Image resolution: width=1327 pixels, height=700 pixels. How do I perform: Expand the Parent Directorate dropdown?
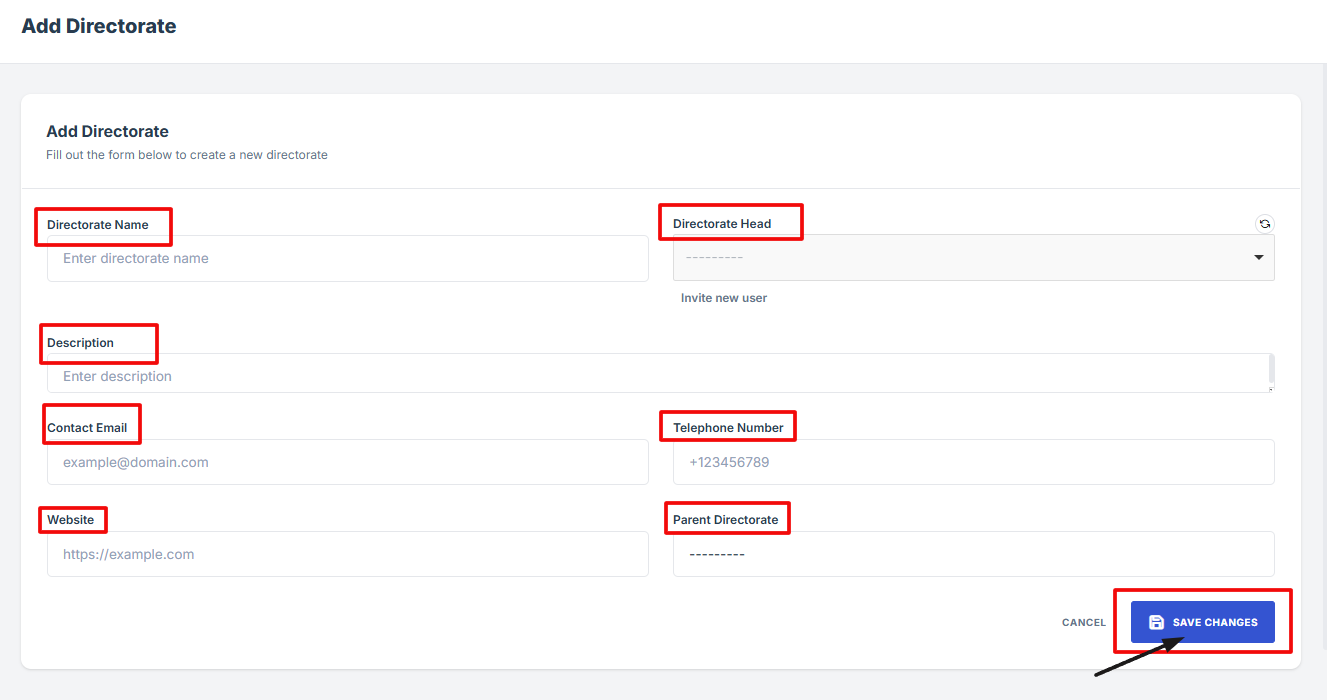coord(973,554)
